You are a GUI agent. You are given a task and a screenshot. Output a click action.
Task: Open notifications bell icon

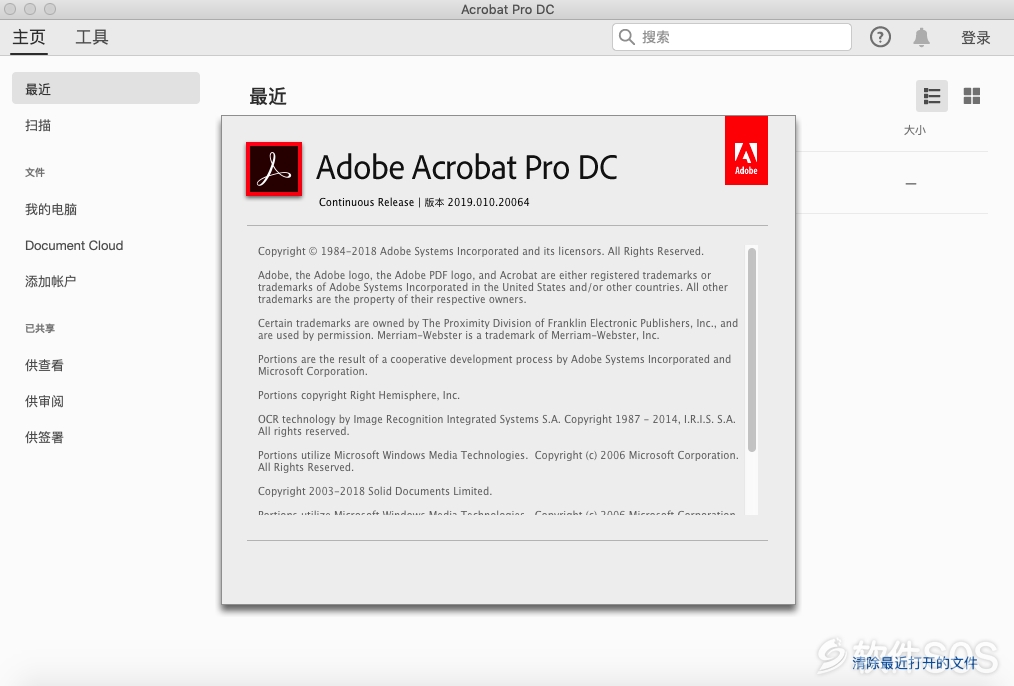click(x=921, y=37)
